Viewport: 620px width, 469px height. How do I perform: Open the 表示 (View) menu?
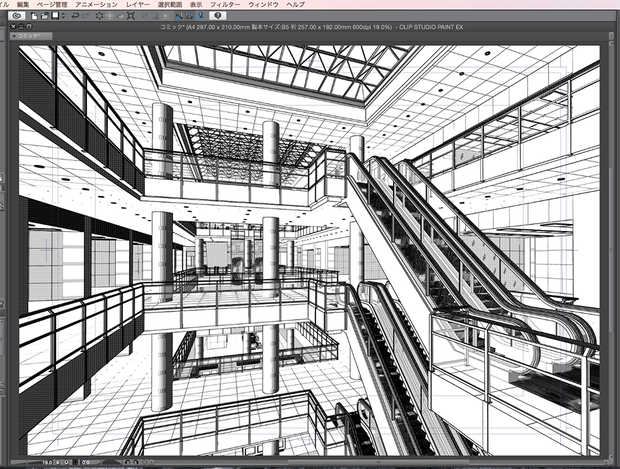point(196,5)
